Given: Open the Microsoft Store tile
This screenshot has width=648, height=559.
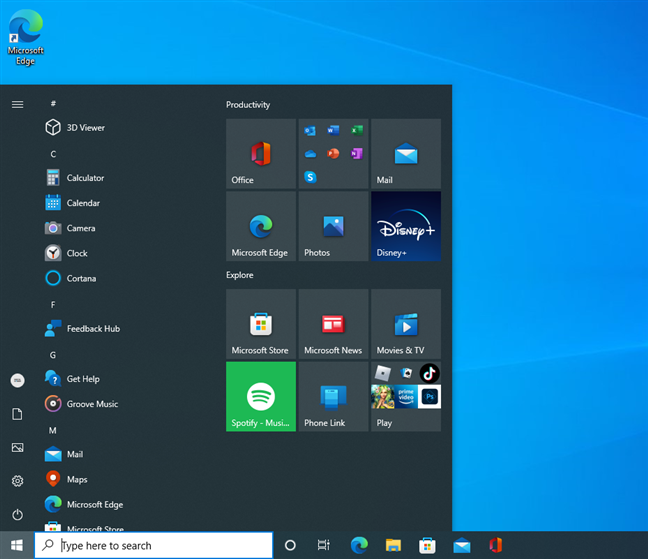Looking at the screenshot, I should [x=261, y=324].
